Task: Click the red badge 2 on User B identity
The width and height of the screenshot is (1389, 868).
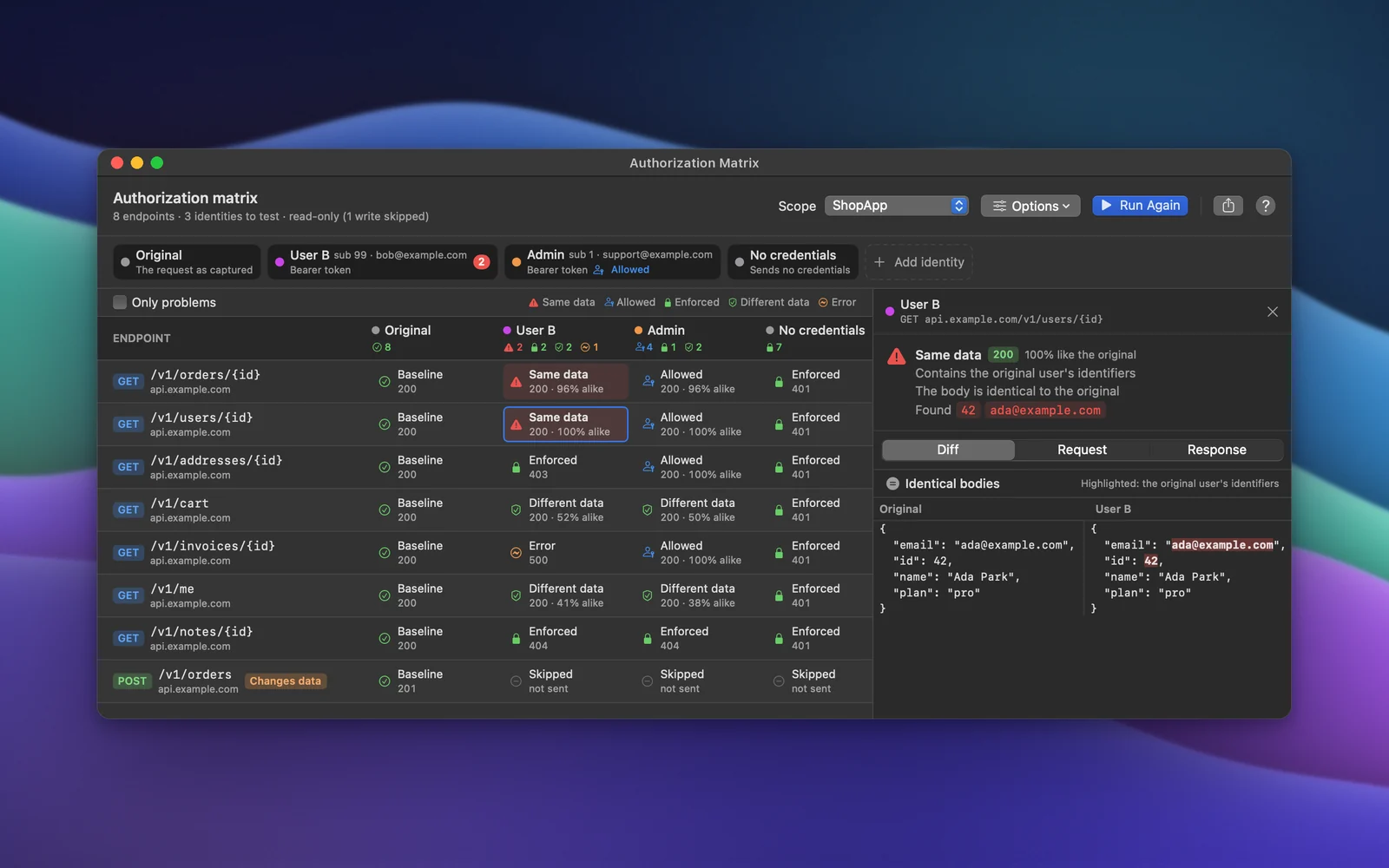Action: tap(482, 261)
